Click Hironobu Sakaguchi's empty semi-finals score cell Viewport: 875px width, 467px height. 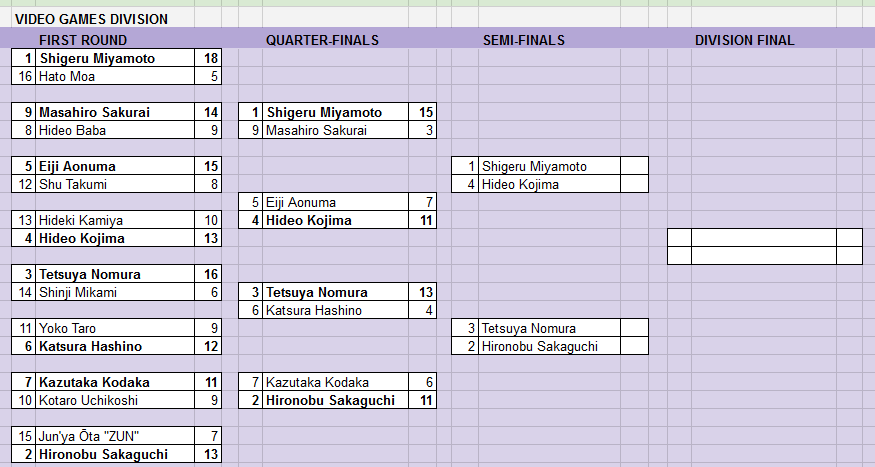[634, 346]
